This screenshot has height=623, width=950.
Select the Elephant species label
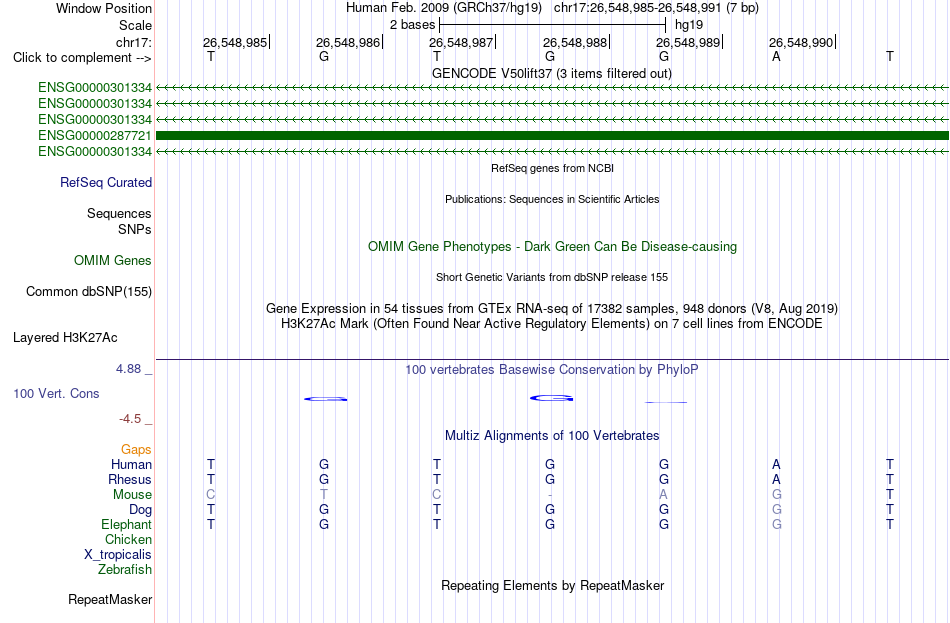tap(126, 524)
